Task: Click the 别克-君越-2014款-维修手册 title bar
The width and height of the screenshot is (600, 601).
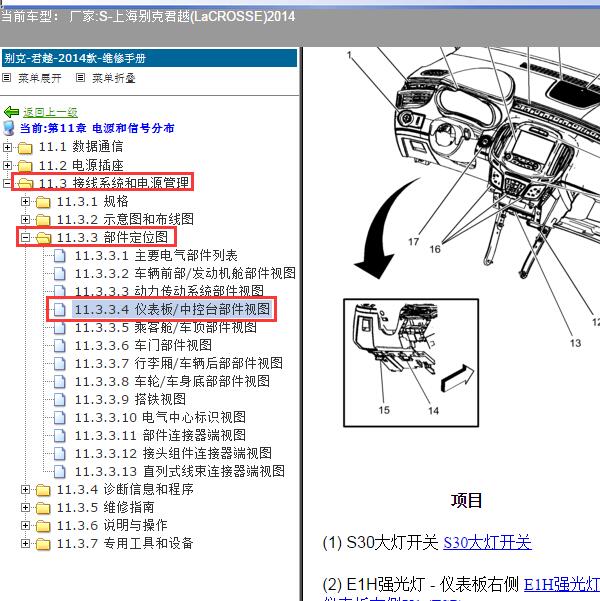Action: 149,58
